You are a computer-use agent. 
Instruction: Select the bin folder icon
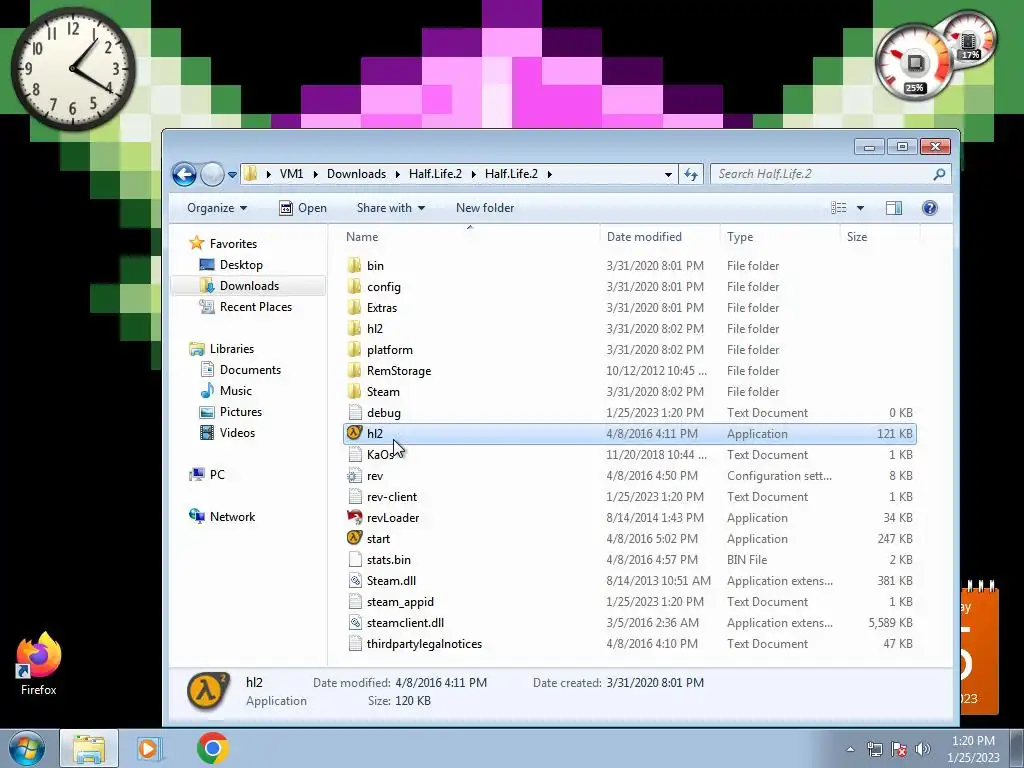pos(355,265)
